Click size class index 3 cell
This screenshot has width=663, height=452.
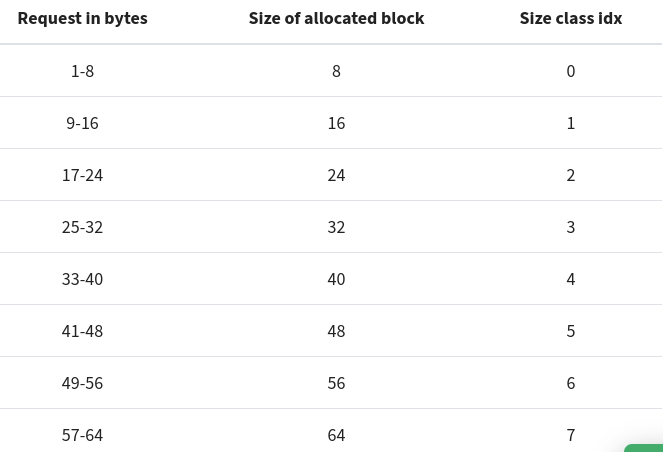(571, 227)
